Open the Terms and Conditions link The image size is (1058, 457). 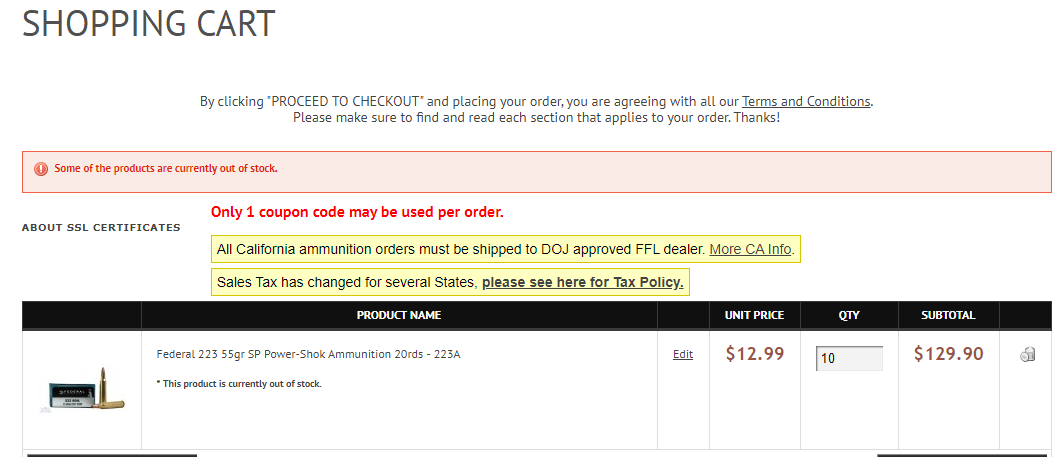(806, 101)
